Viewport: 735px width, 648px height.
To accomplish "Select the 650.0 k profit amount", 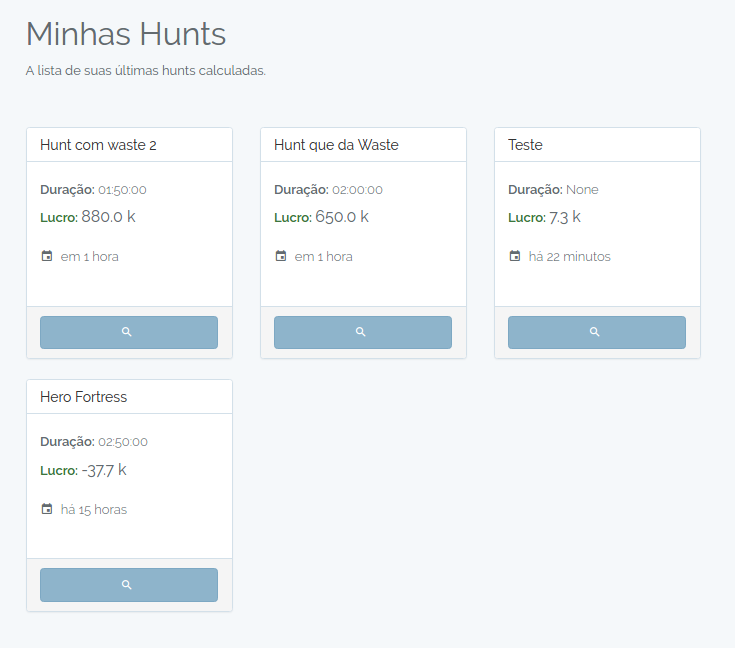I will pyautogui.click(x=342, y=217).
